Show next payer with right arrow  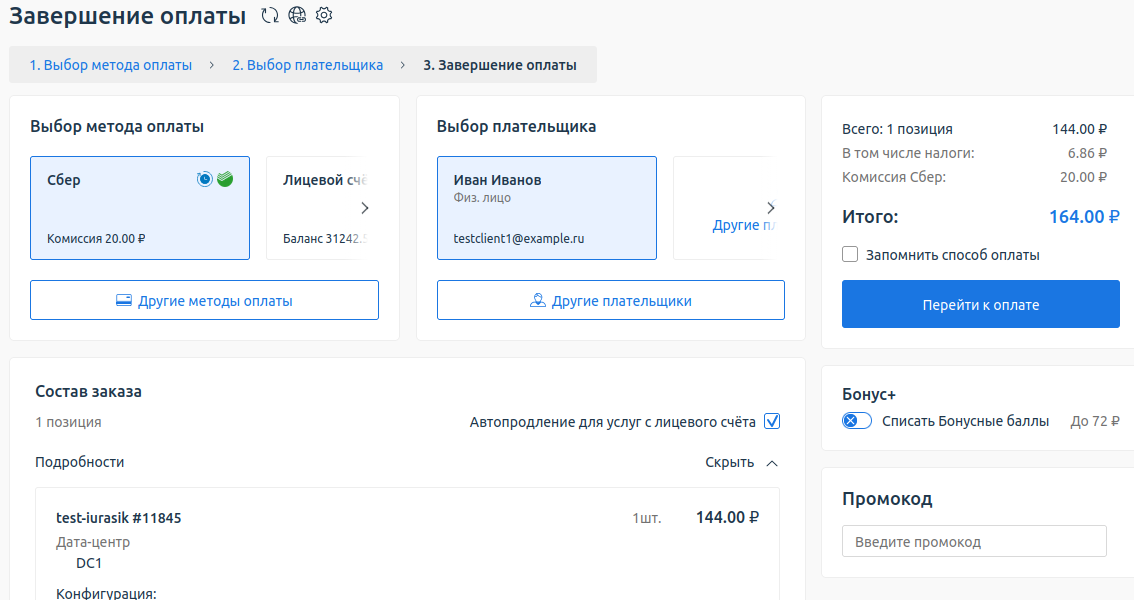[x=770, y=208]
